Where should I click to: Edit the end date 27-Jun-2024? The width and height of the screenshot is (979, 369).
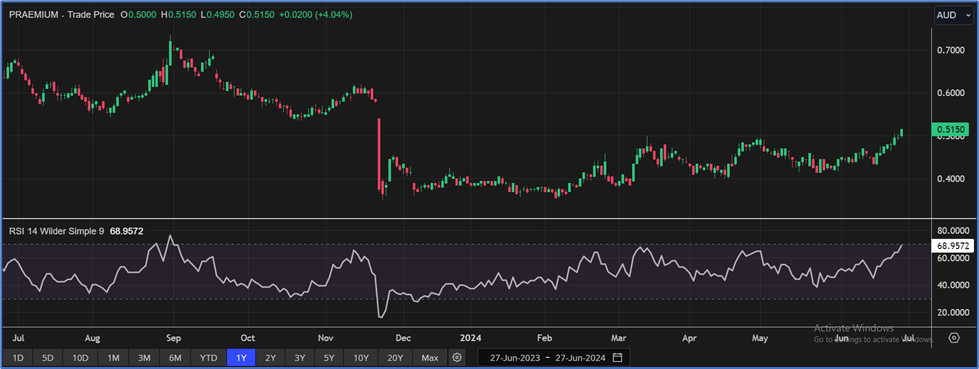(x=581, y=358)
